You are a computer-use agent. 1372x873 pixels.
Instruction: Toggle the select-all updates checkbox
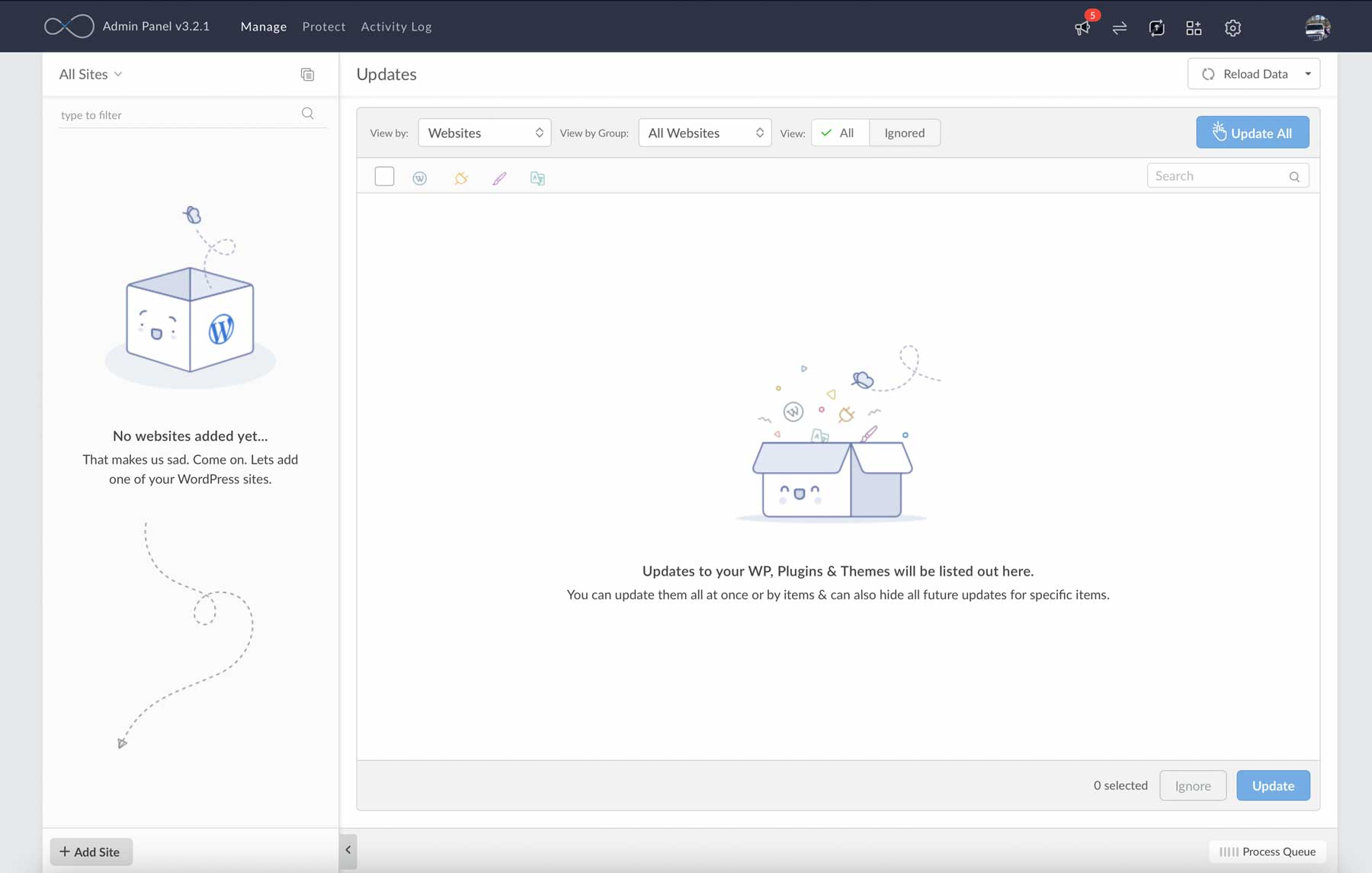coord(384,176)
